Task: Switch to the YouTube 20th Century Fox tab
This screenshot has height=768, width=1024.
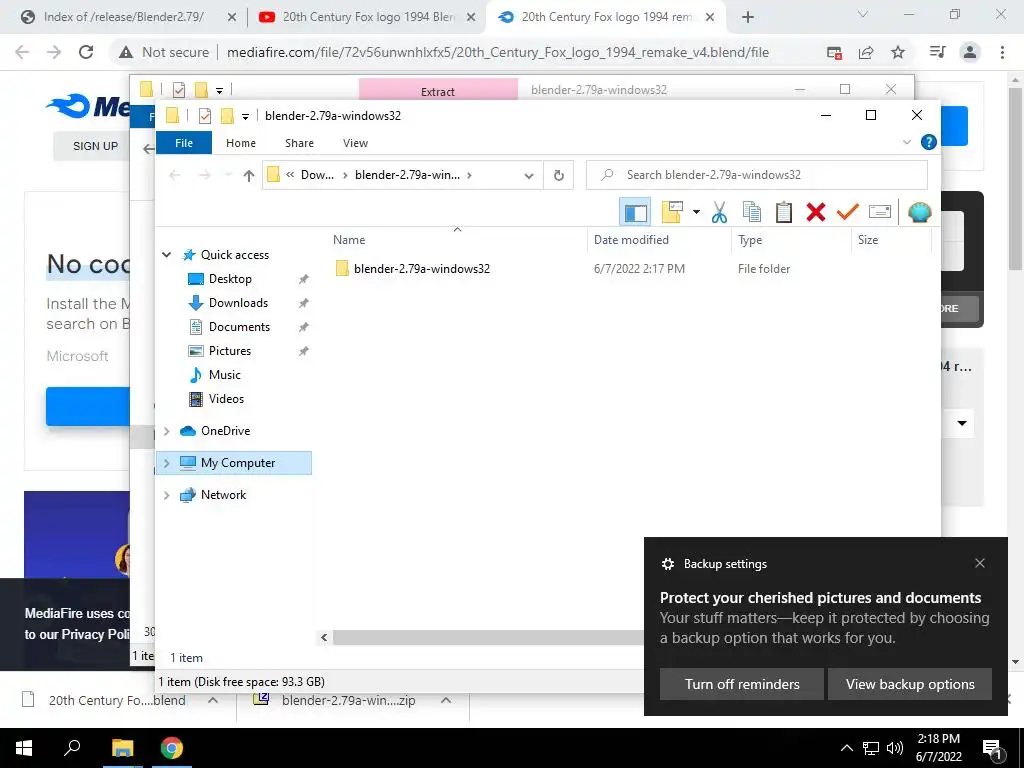Action: pos(367,17)
